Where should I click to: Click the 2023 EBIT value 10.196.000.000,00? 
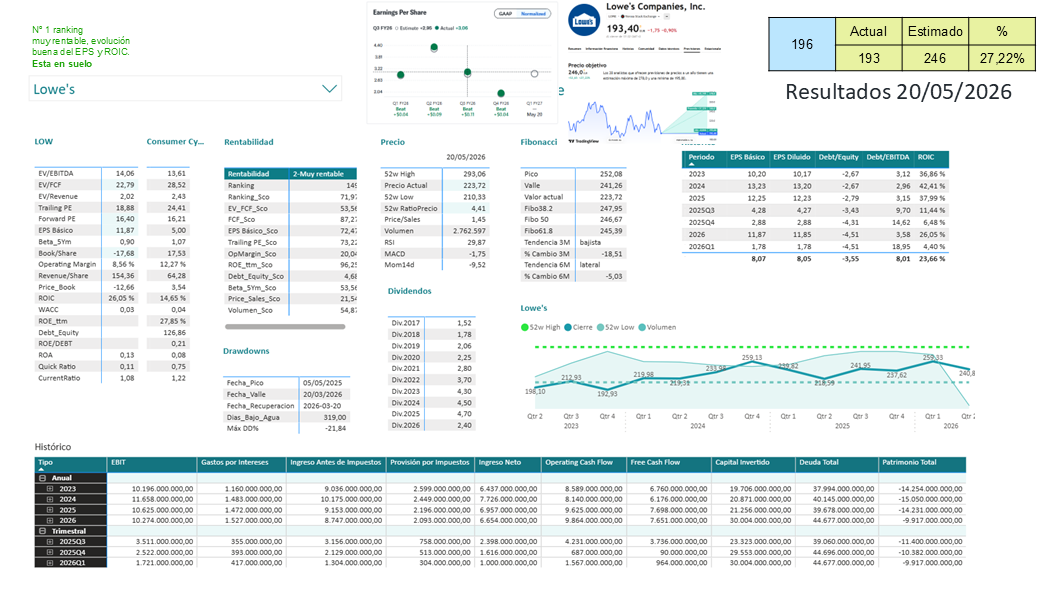(x=162, y=488)
